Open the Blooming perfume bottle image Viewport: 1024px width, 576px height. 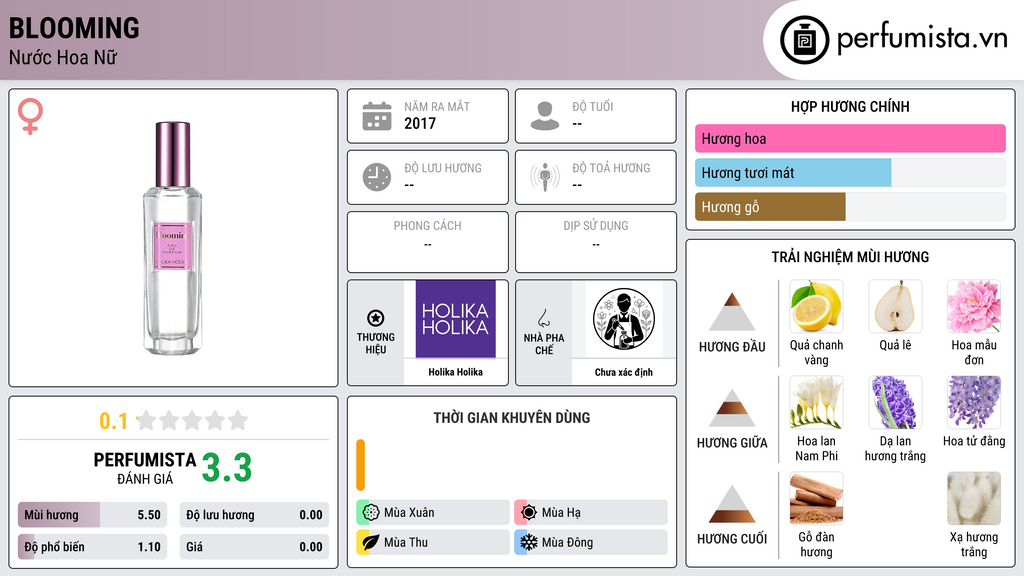[173, 238]
